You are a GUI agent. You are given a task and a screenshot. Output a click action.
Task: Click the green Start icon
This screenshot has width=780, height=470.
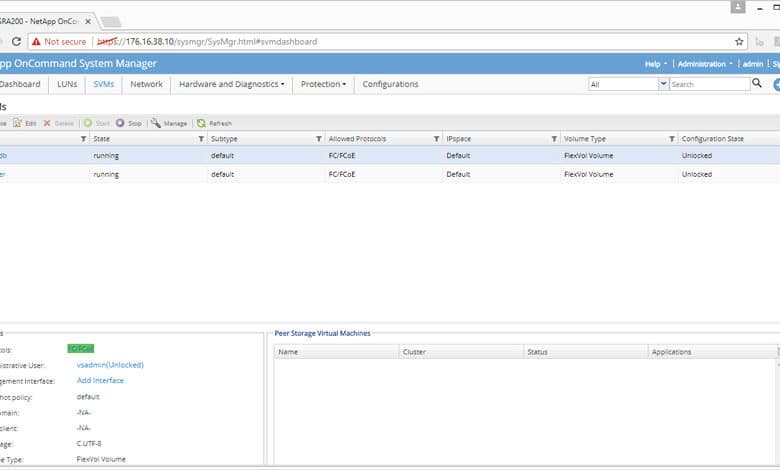[88, 123]
